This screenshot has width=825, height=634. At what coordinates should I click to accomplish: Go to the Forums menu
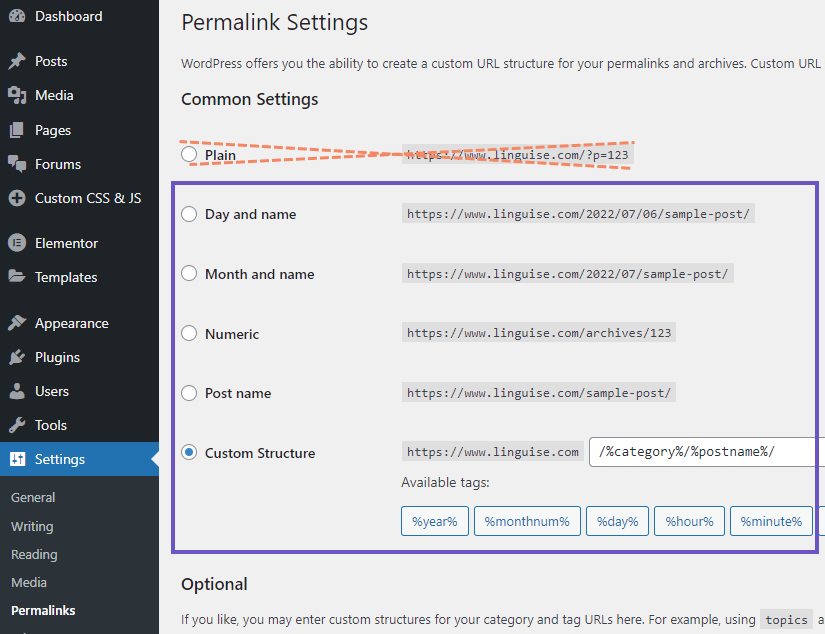(58, 164)
